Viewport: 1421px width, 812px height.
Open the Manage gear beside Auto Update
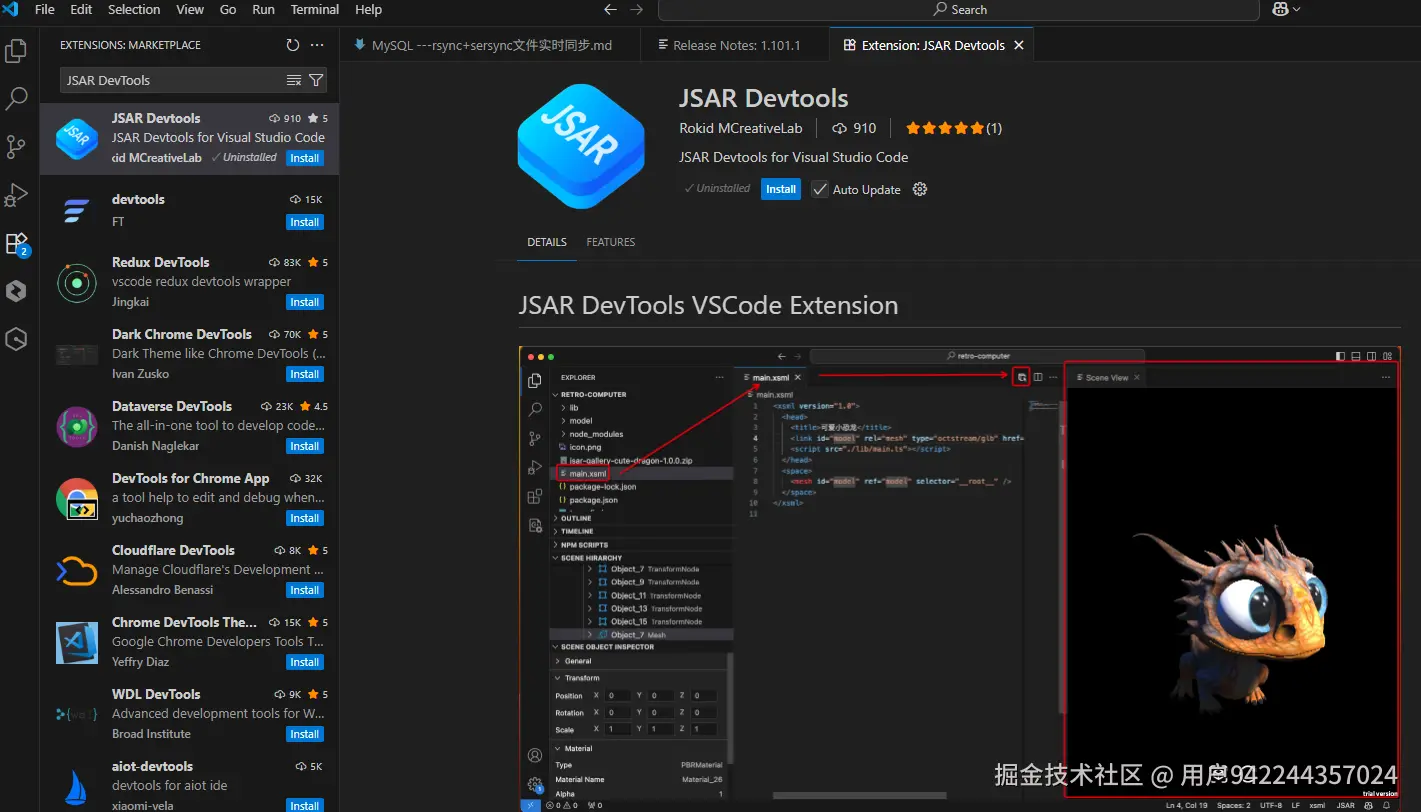point(920,189)
